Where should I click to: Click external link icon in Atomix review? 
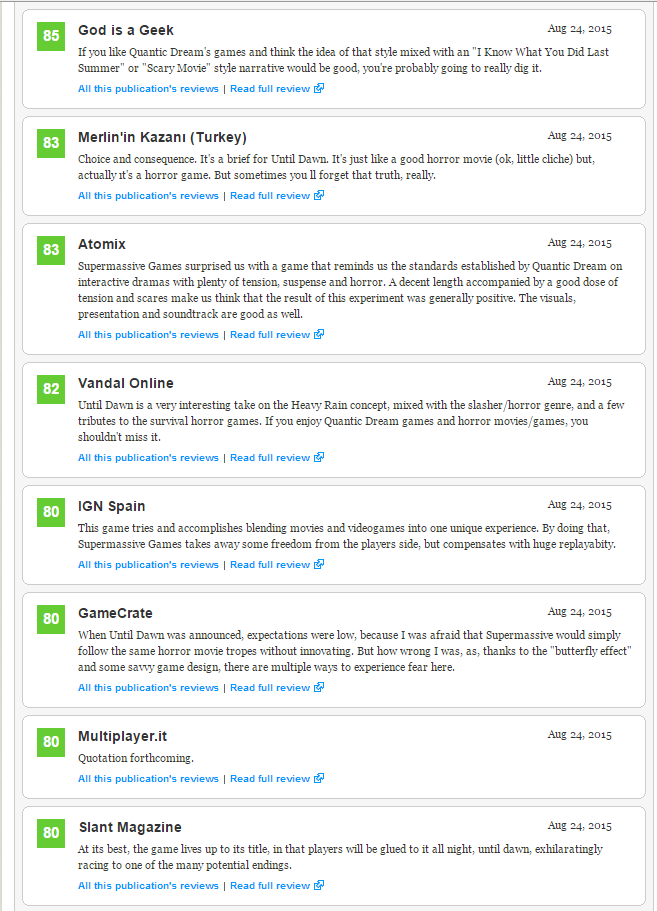(319, 334)
